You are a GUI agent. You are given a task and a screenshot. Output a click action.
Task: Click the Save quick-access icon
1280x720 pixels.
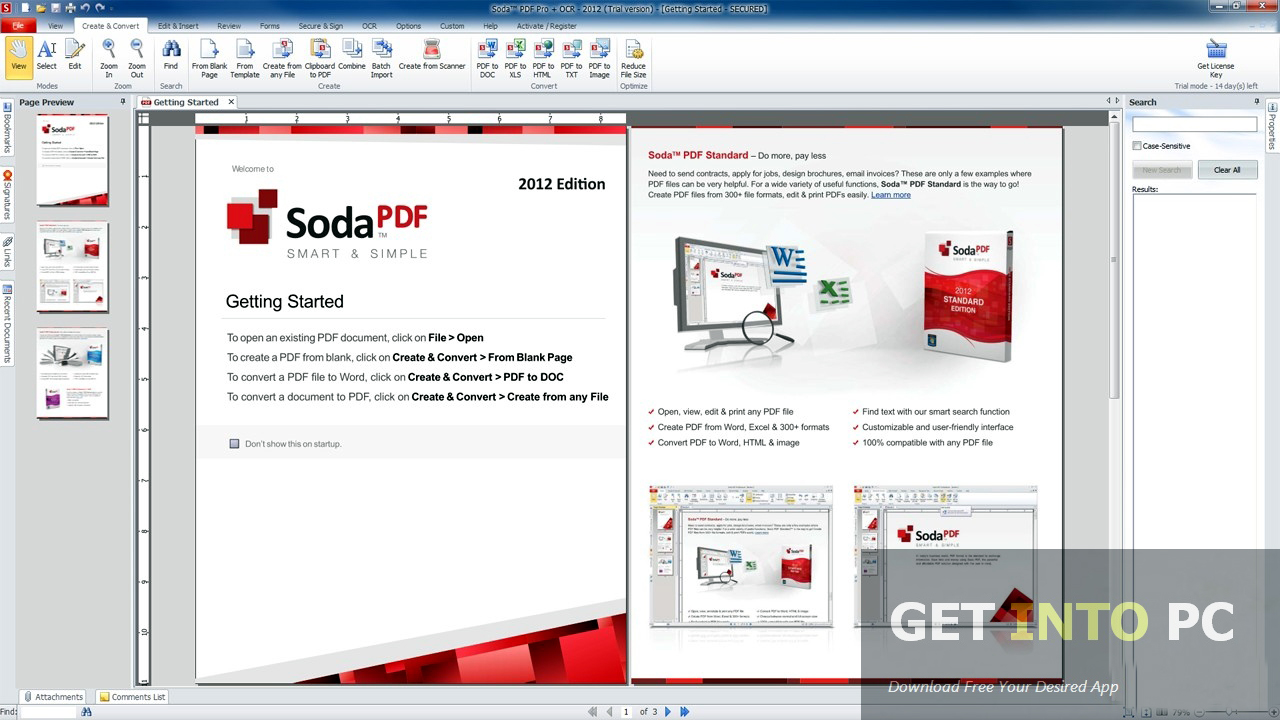pyautogui.click(x=55, y=8)
